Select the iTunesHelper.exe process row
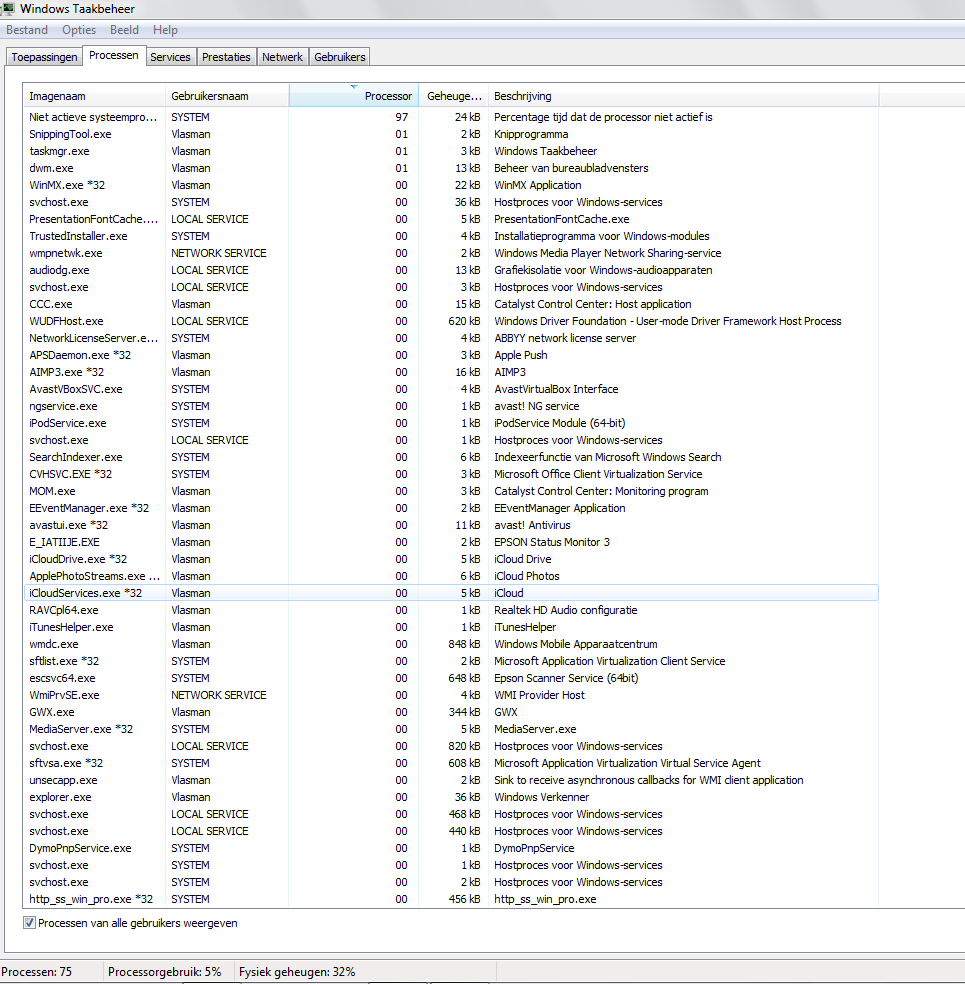 71,627
